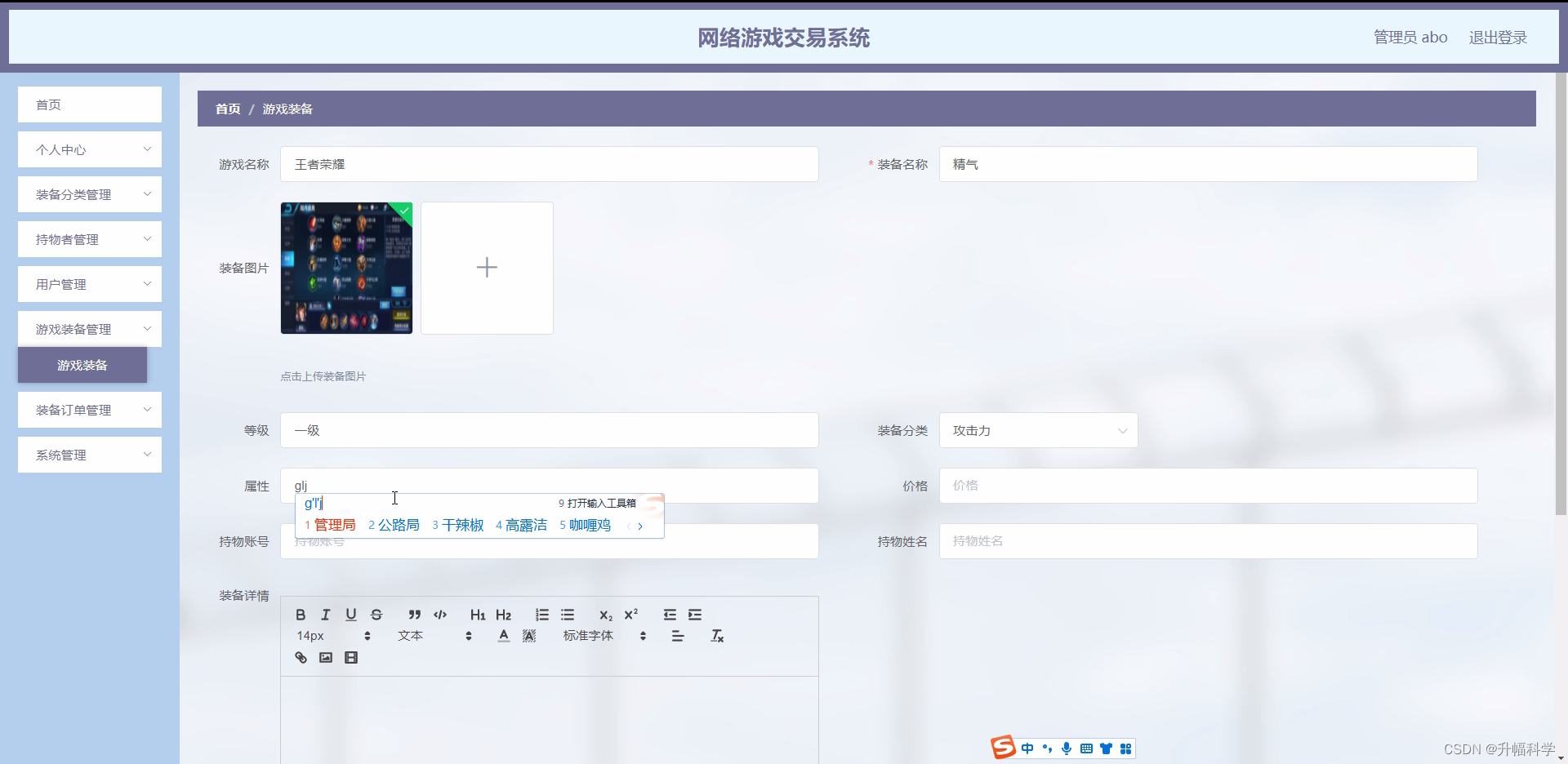Expand the 装备分类管理 sidebar section
The image size is (1568, 764).
pyautogui.click(x=89, y=194)
